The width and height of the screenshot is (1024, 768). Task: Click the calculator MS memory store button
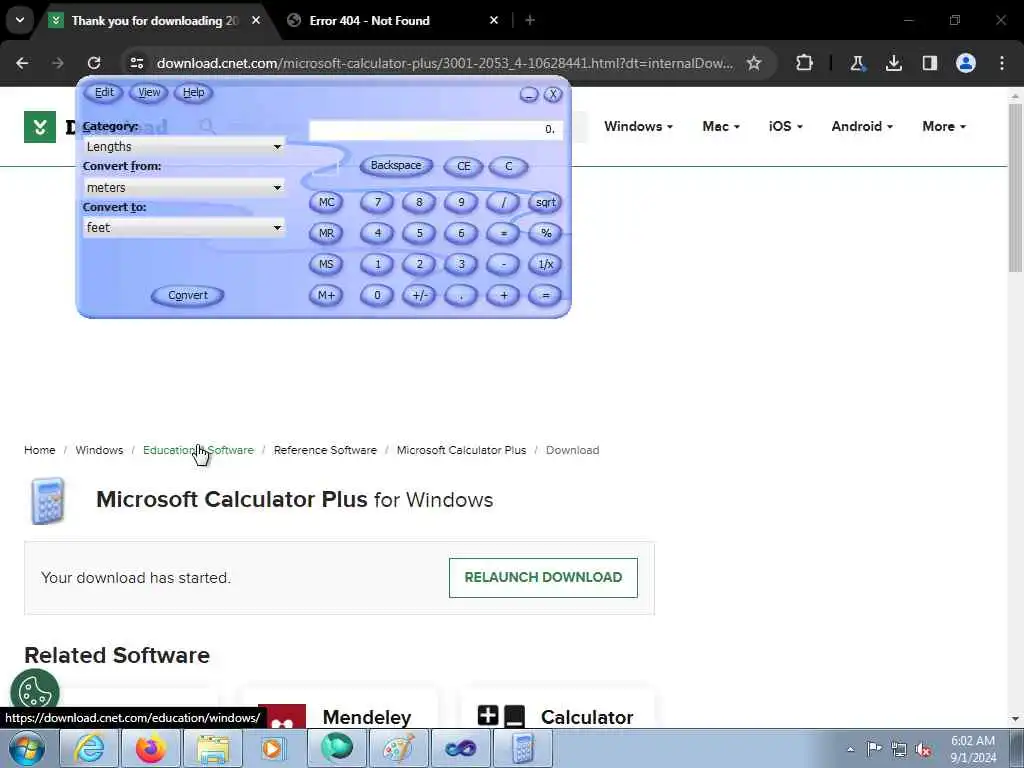326,264
